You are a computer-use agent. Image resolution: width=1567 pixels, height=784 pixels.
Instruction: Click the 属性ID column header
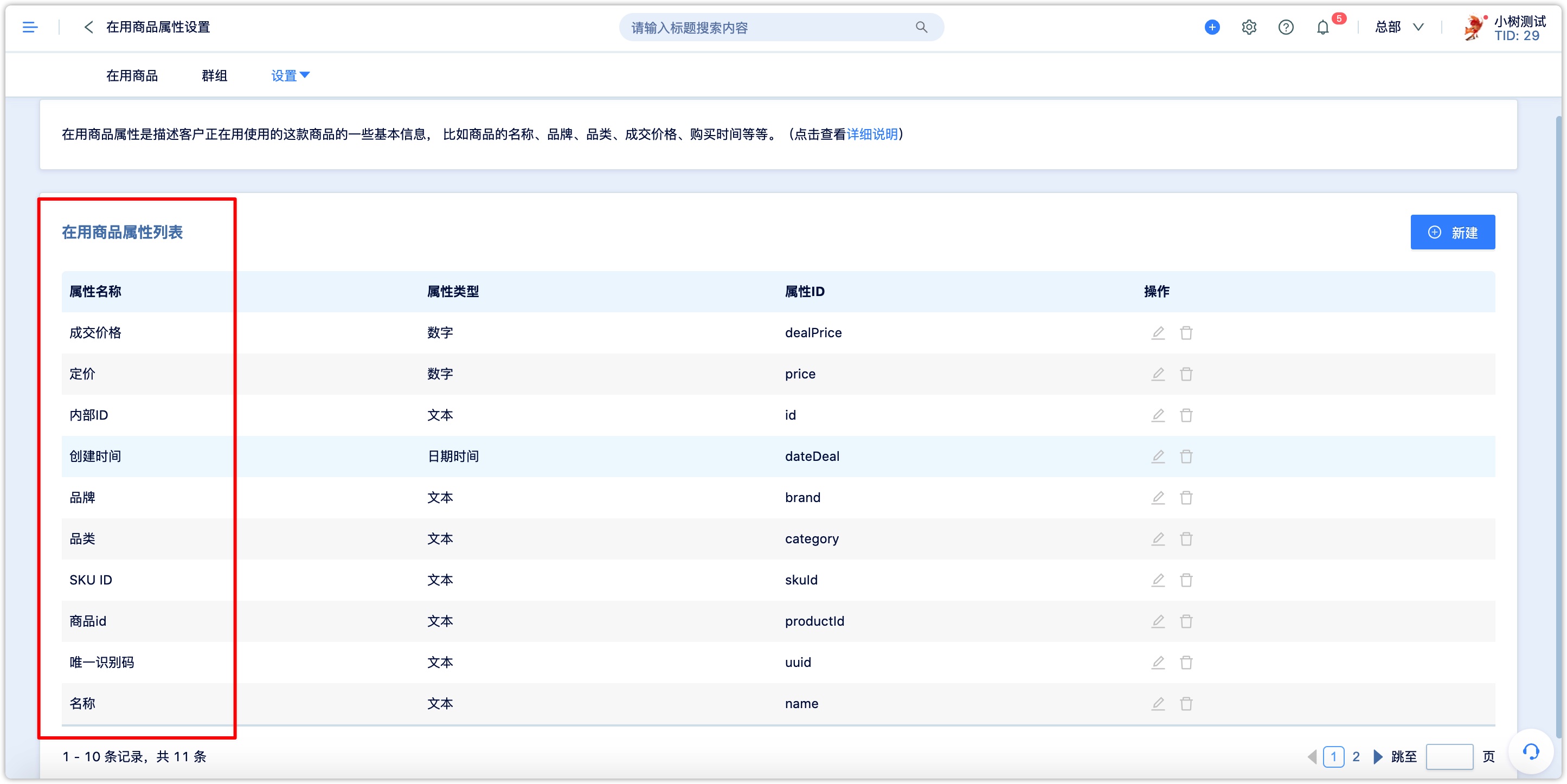click(x=805, y=292)
